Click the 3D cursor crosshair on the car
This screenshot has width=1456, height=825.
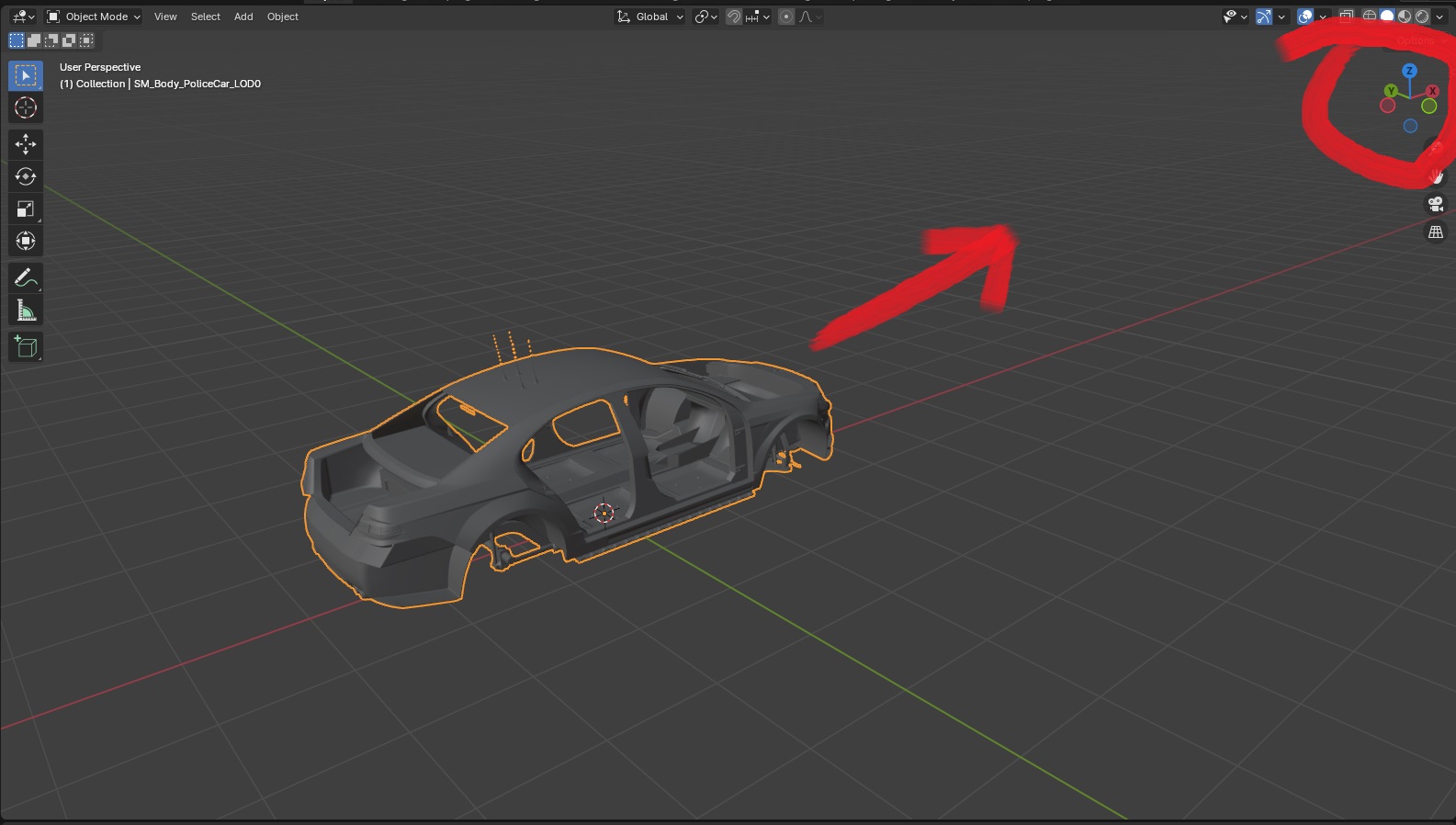(x=604, y=513)
